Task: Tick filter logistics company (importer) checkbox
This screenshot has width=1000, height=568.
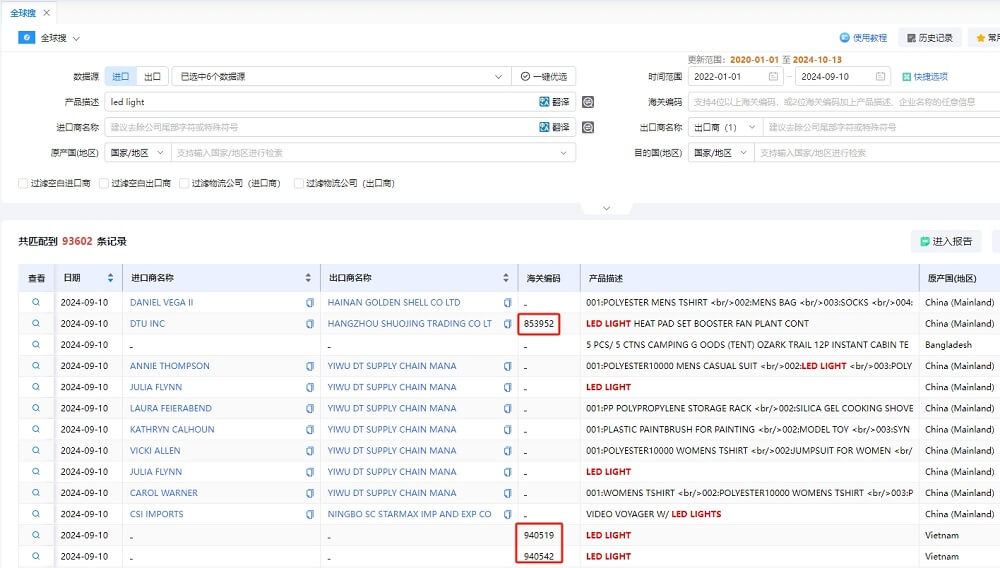Action: point(184,184)
